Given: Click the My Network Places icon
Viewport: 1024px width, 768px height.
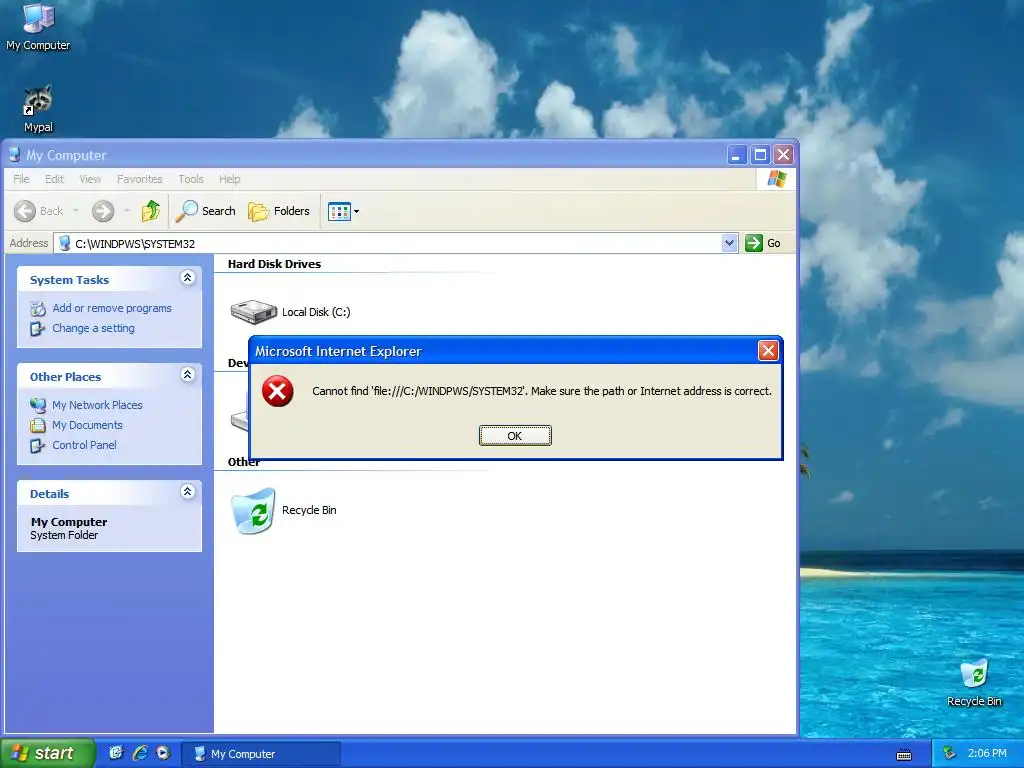Looking at the screenshot, I should 38,405.
